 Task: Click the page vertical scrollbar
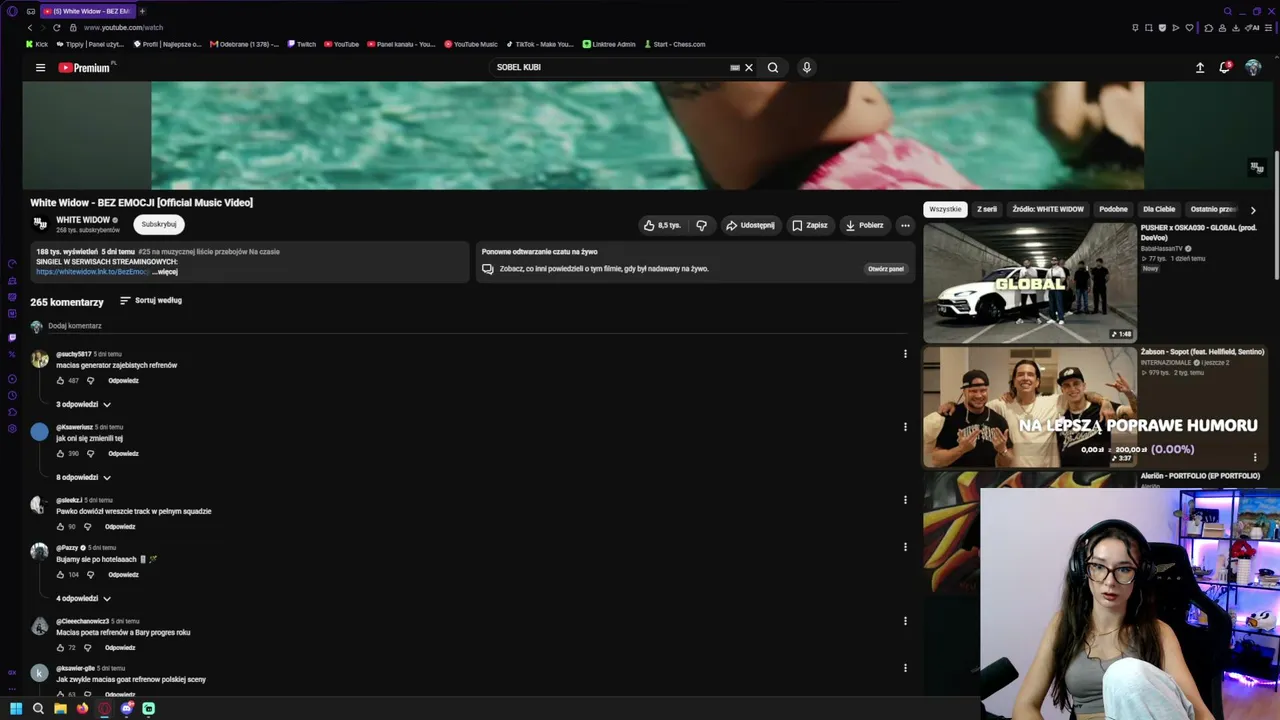pos(1276,215)
